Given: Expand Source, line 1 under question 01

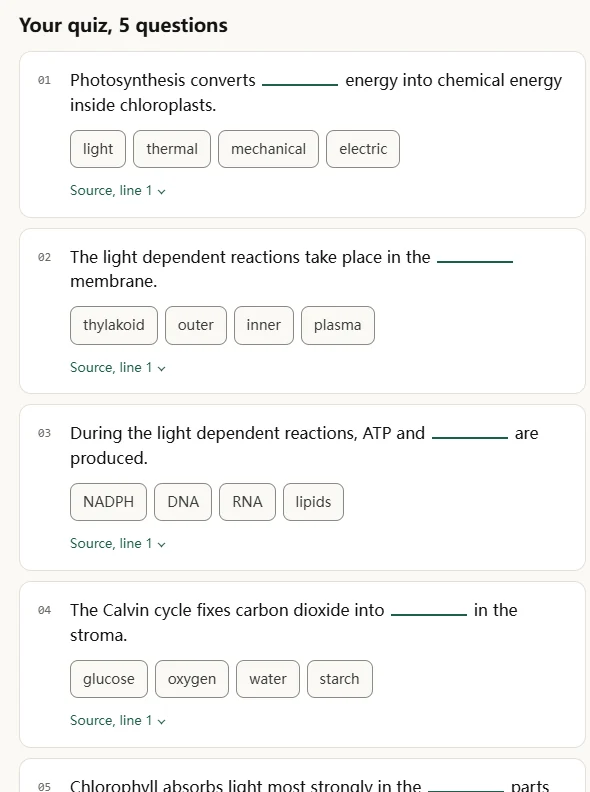Looking at the screenshot, I should 118,190.
